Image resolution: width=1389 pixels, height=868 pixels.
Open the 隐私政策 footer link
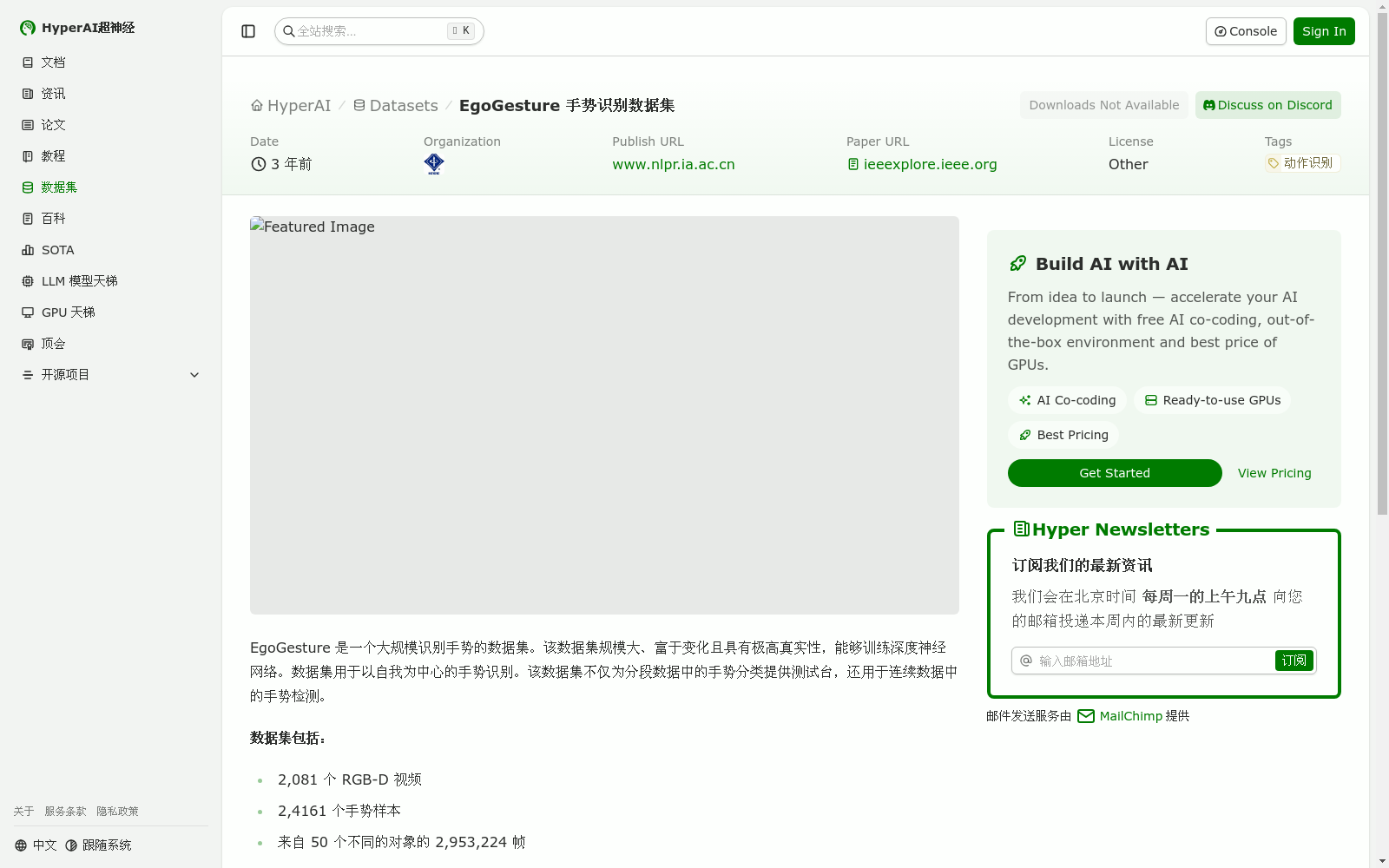coord(118,812)
